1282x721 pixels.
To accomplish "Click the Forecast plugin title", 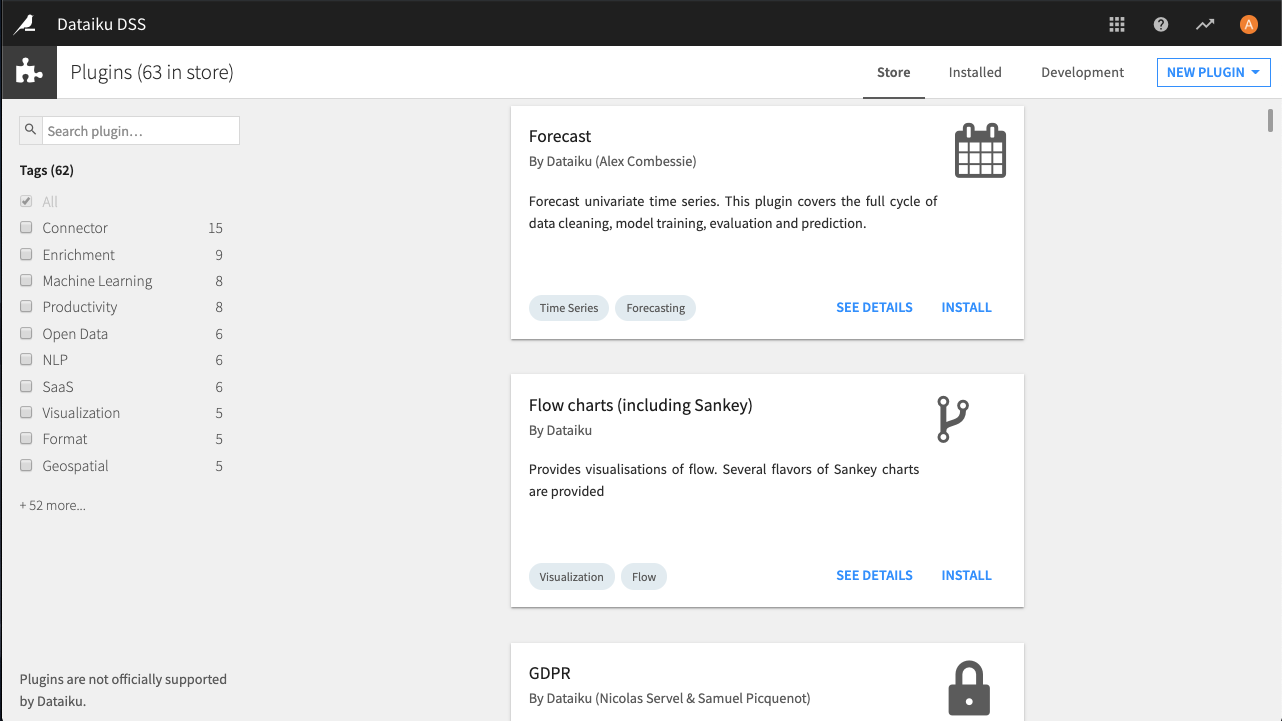I will pyautogui.click(x=560, y=136).
